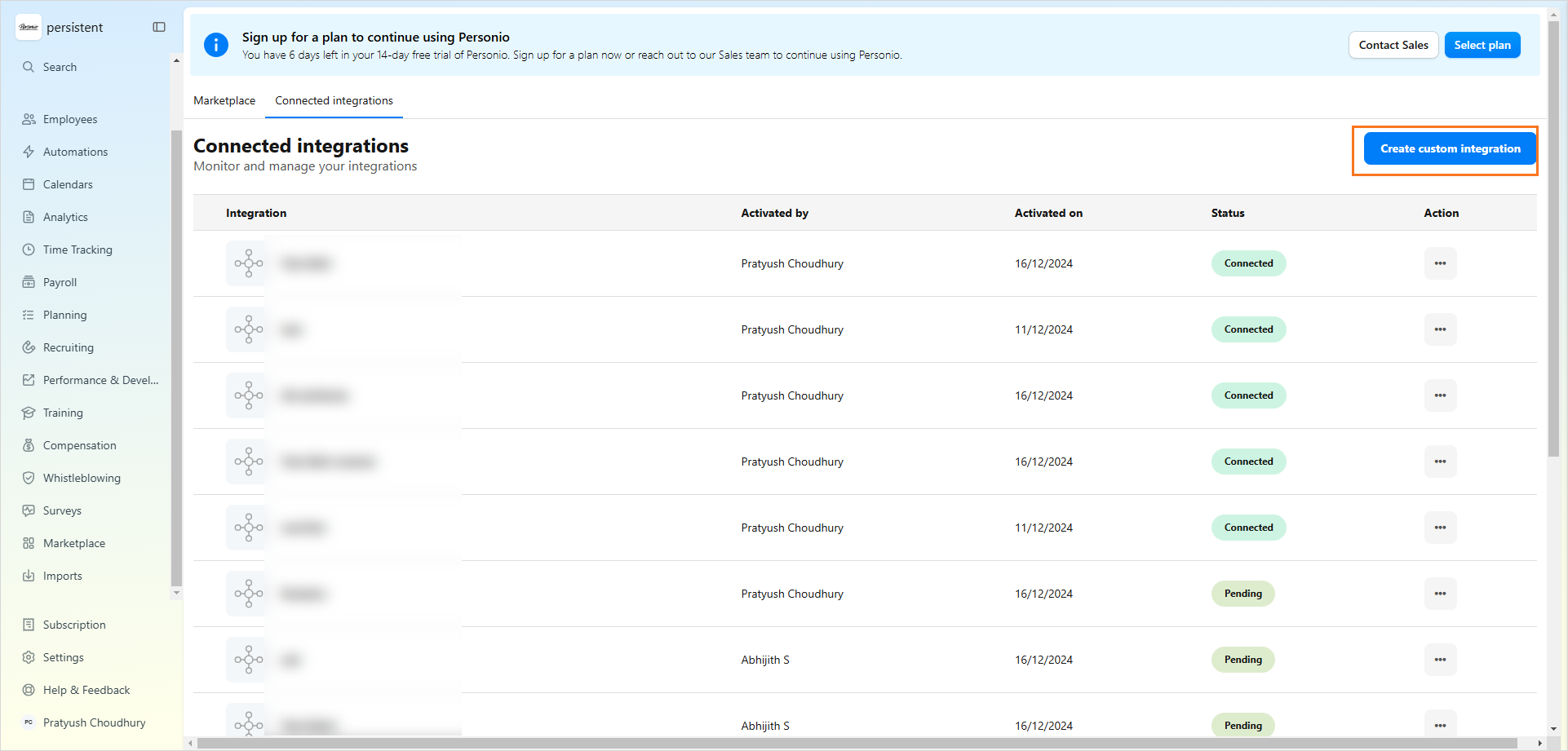Open the Recruiting menu label
Viewport: 1568px width, 751px height.
click(69, 347)
